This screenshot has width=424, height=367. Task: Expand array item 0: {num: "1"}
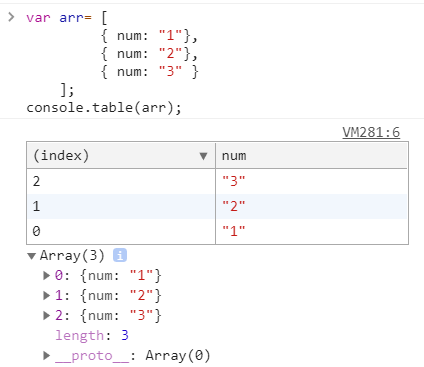coord(47,275)
